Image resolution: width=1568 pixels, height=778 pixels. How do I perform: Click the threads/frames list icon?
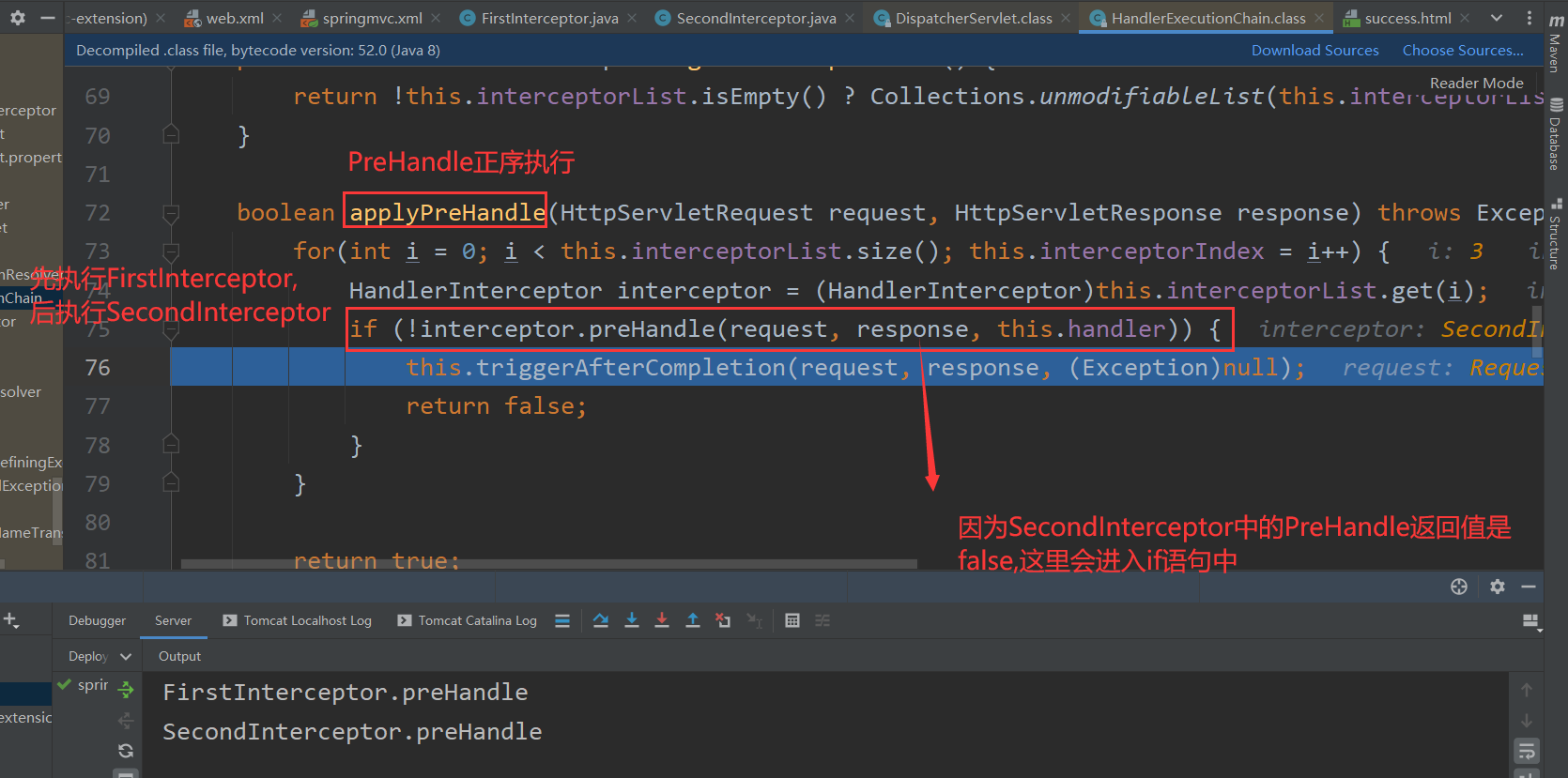coord(562,620)
